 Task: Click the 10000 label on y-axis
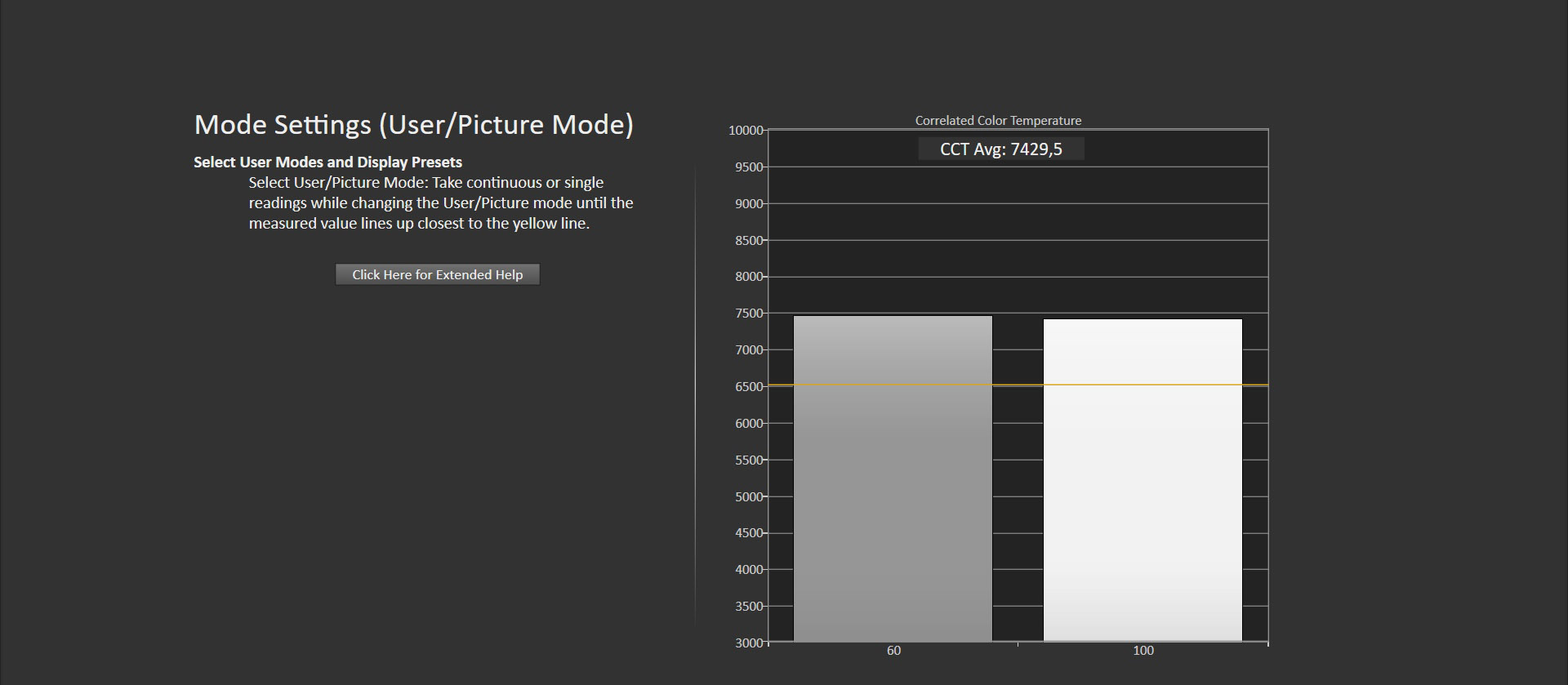(745, 131)
